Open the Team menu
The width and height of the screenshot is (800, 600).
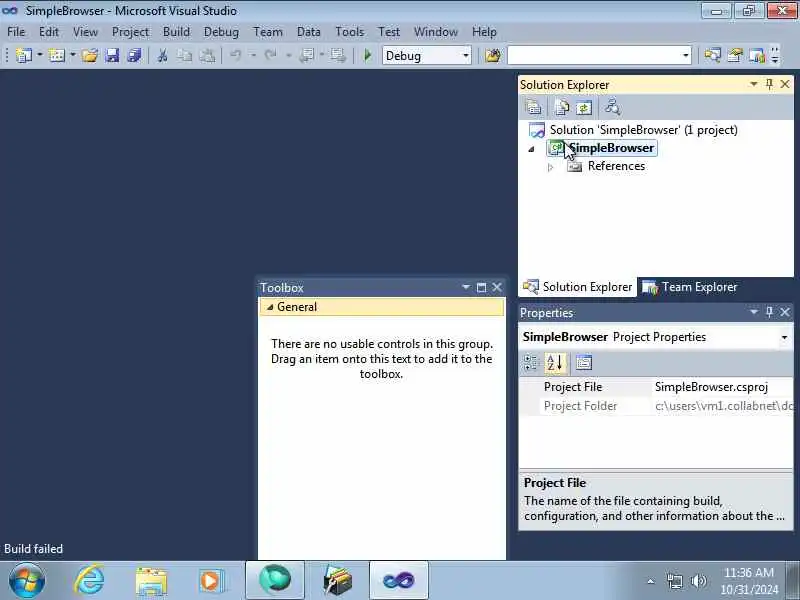pos(268,32)
